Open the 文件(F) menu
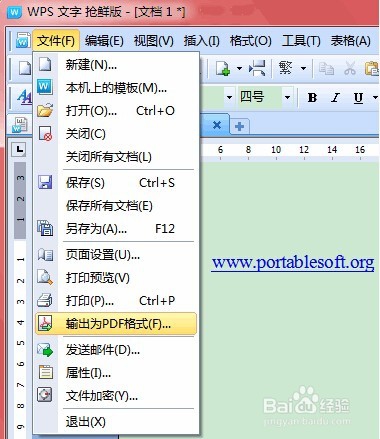 [56, 41]
